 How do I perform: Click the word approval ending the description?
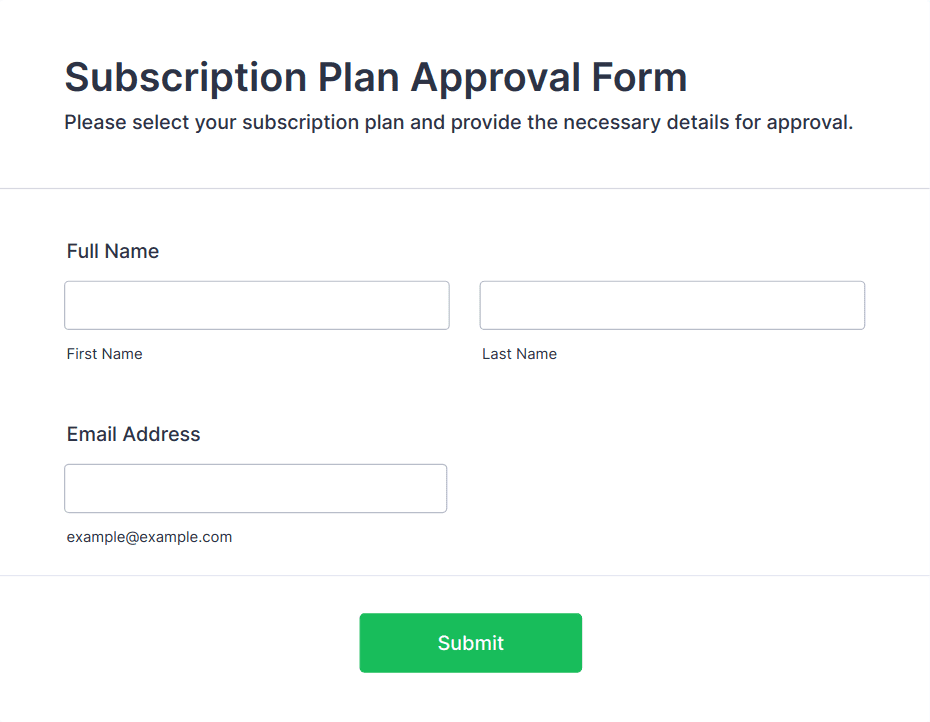point(810,123)
